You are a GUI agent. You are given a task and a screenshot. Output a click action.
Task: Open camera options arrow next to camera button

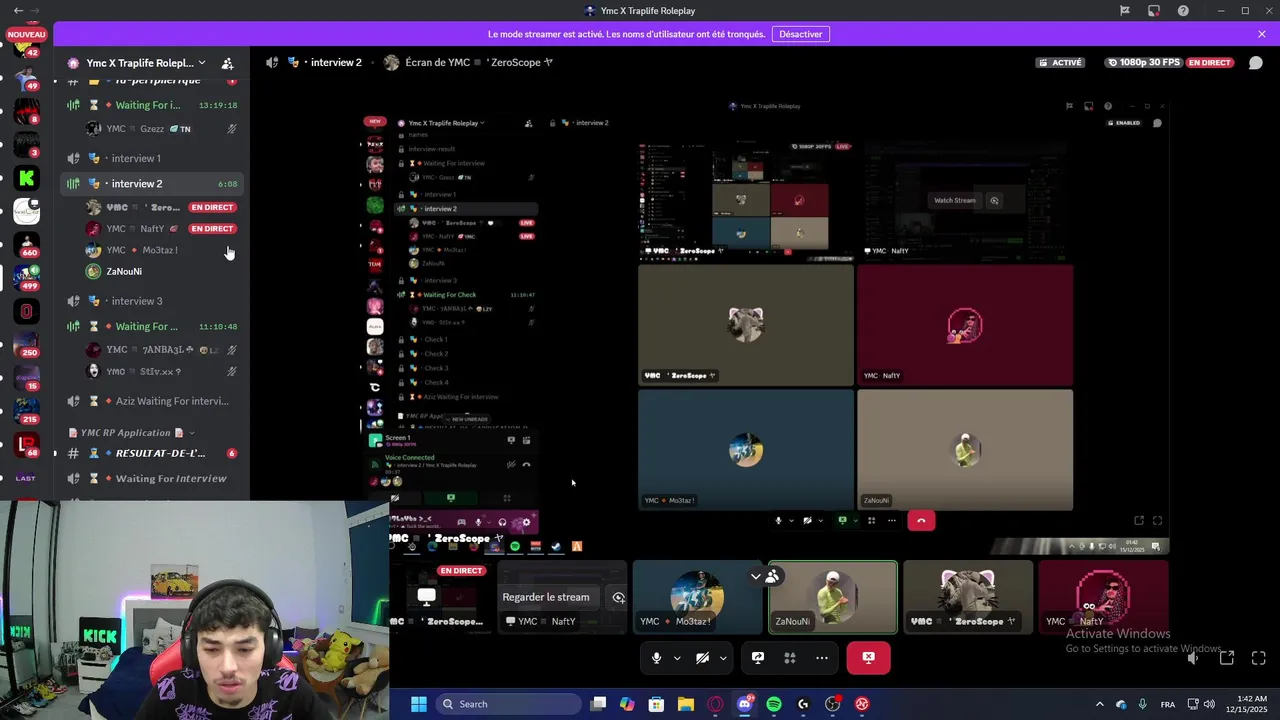pyautogui.click(x=723, y=658)
